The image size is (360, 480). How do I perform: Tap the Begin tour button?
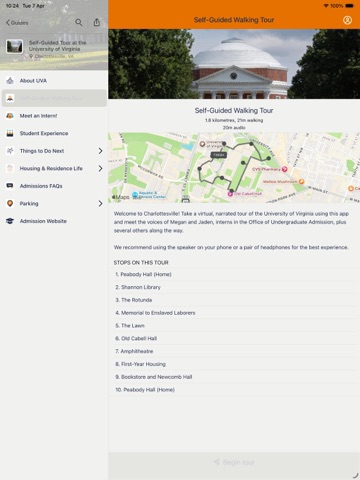[234, 462]
